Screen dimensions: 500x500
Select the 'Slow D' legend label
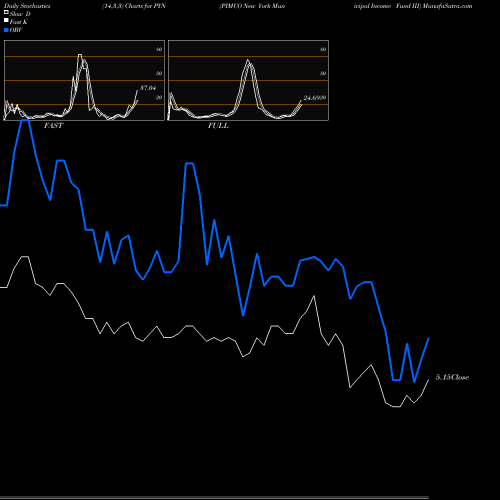(20, 14)
